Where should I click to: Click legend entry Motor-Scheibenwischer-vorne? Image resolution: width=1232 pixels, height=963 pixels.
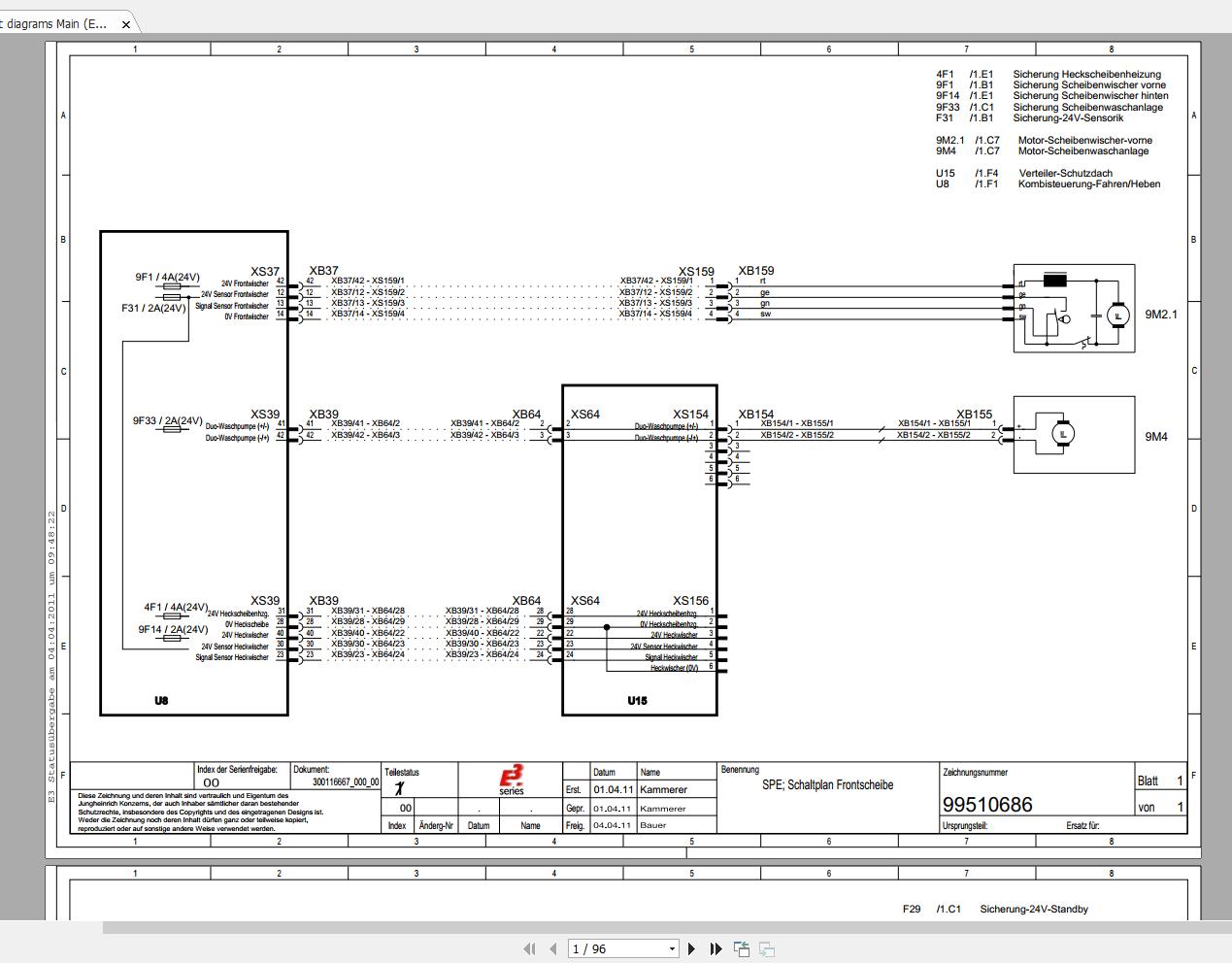pyautogui.click(x=1085, y=141)
